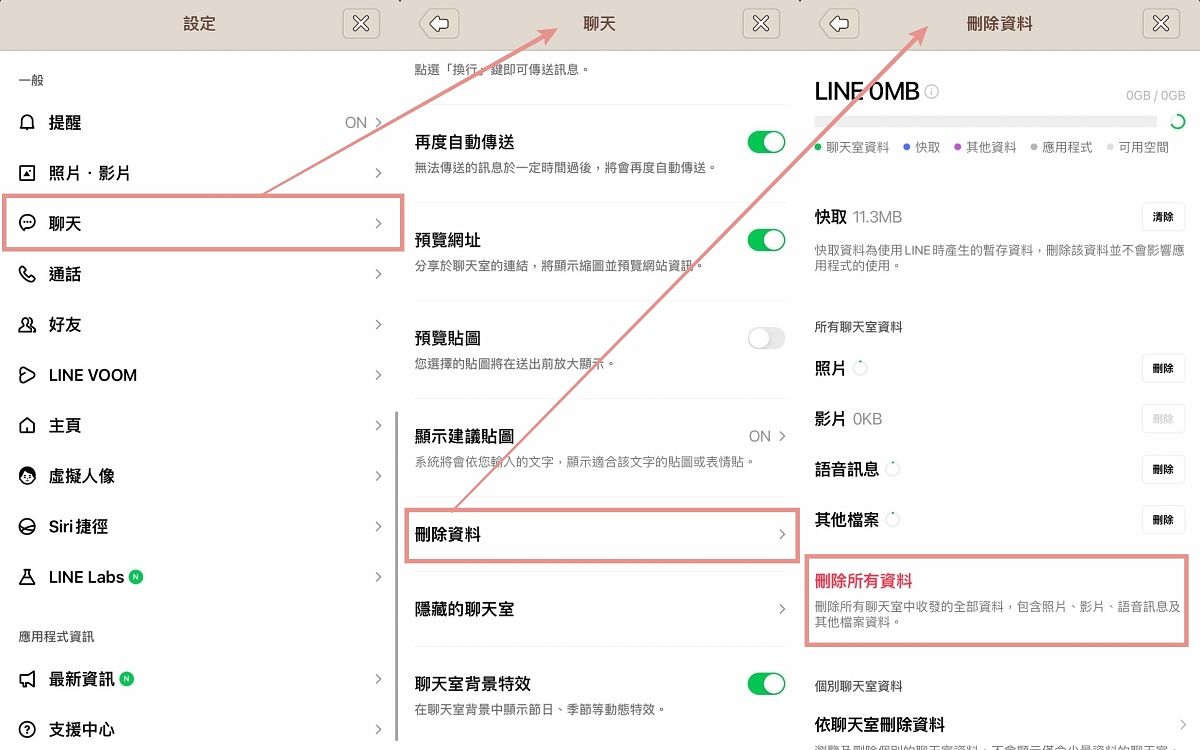1200x750 pixels.
Task: Click the LINE VOOM play icon
Action: [x=27, y=375]
